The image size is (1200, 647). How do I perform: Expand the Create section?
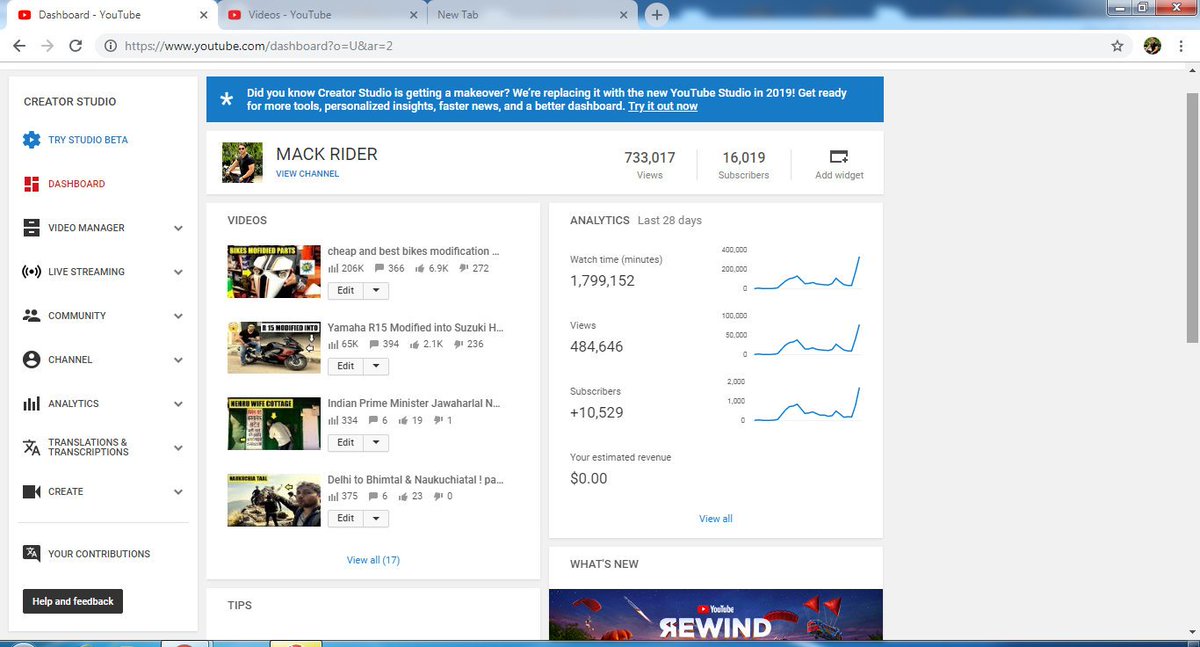click(x=178, y=492)
